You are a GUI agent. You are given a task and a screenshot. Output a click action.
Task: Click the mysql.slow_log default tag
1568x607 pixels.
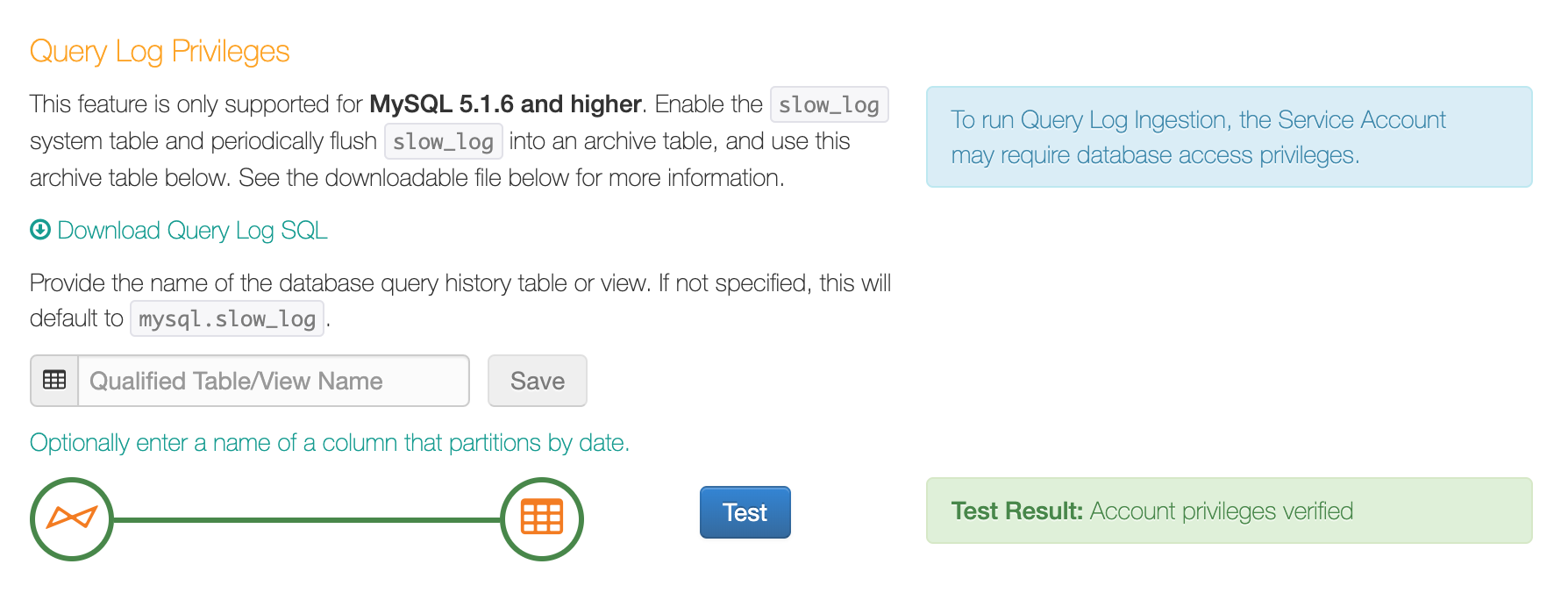227,318
